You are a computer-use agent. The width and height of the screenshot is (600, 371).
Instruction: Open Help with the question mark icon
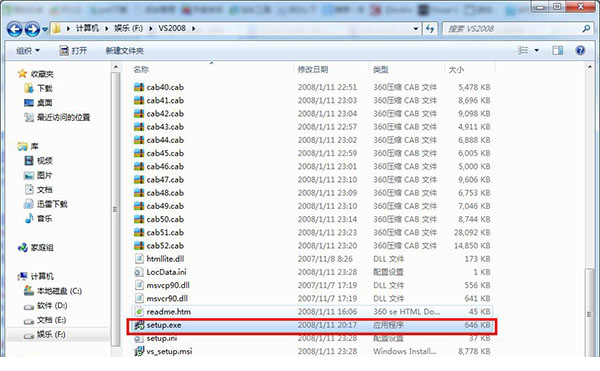(x=580, y=50)
